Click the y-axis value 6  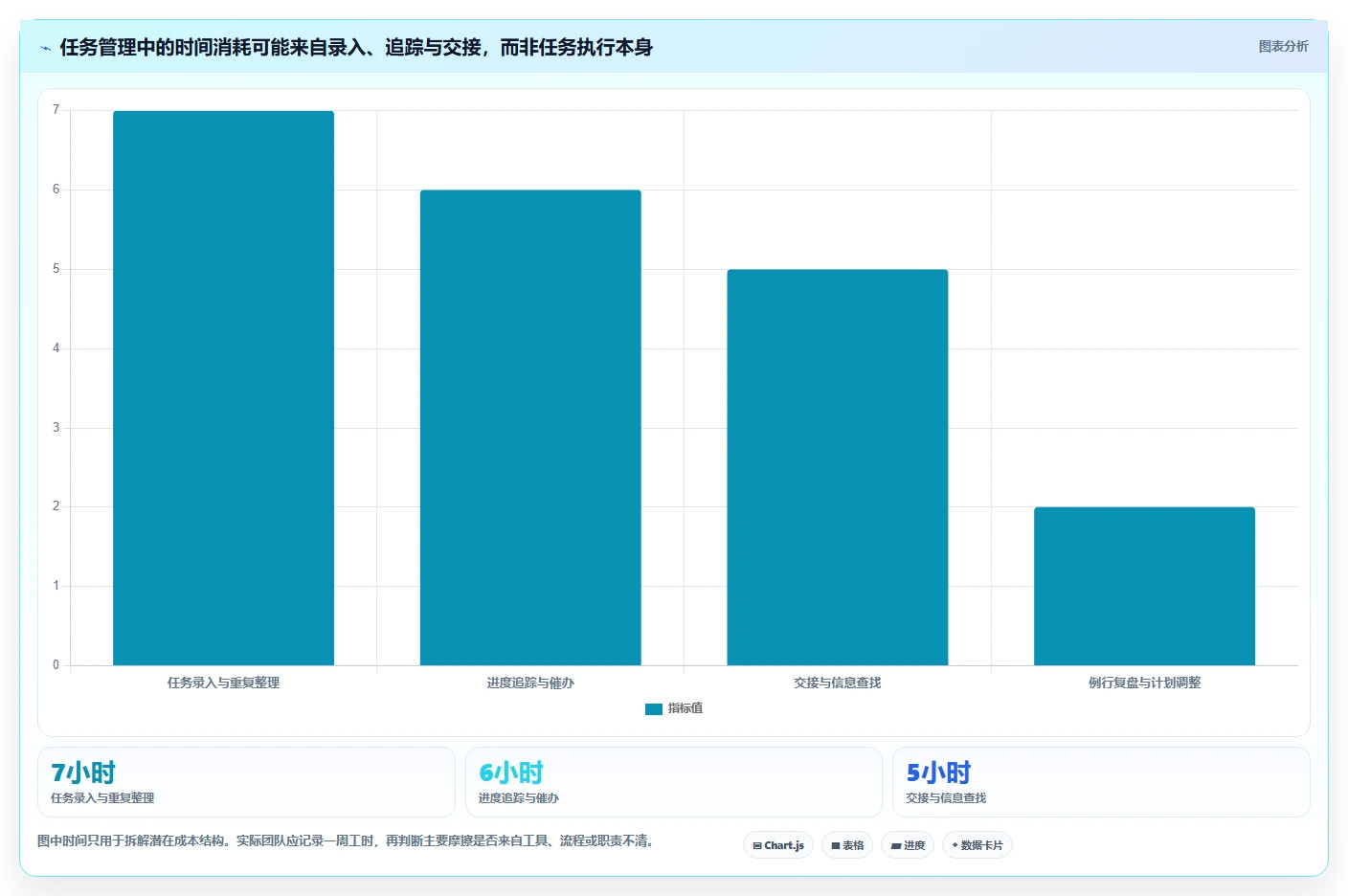(56, 190)
